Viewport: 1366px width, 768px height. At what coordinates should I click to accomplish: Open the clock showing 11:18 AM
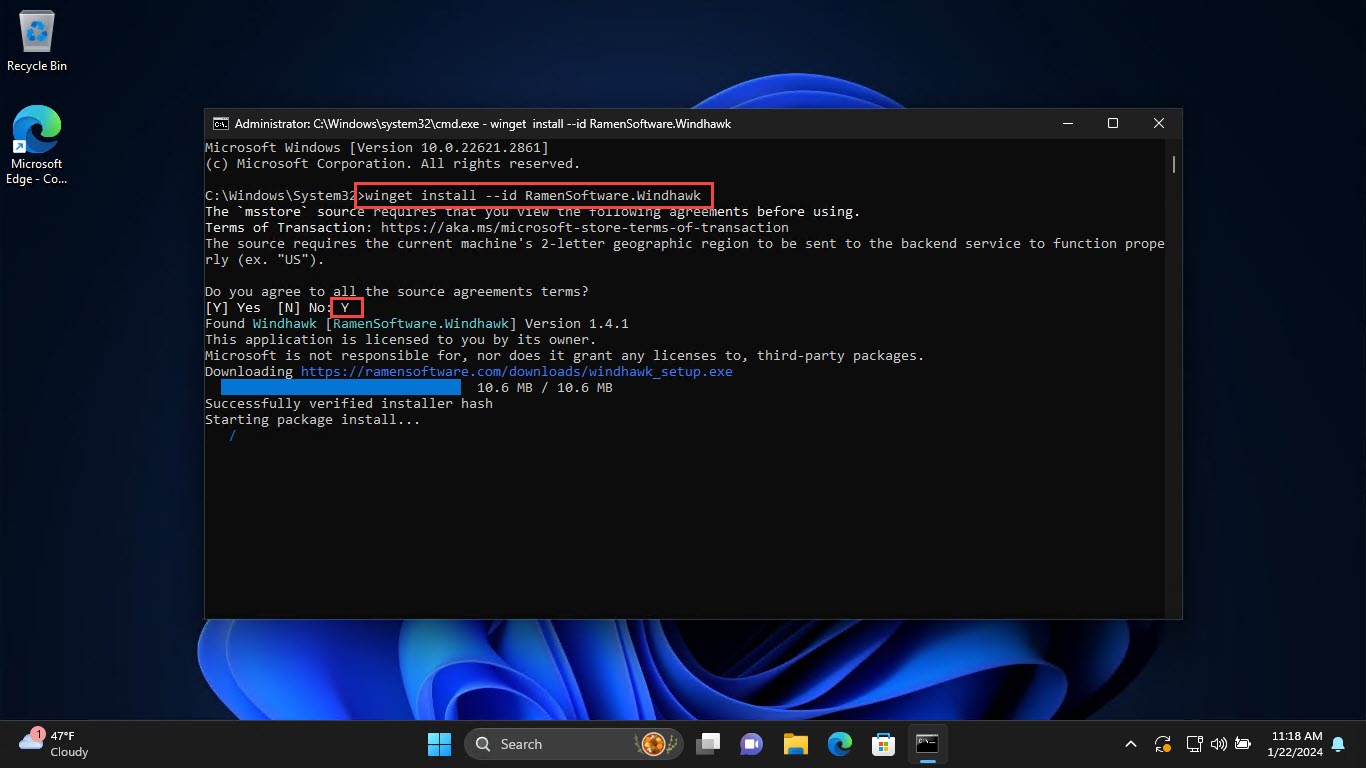coord(1294,744)
